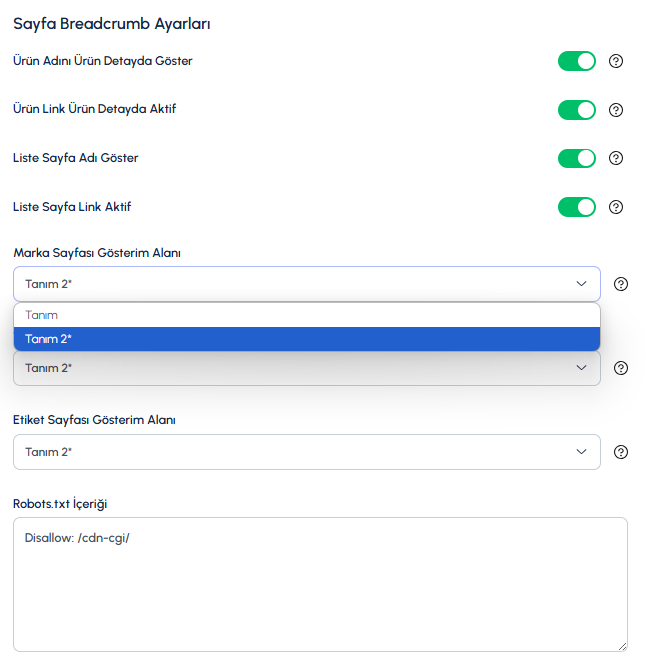Show help for Etiket Sayfası Gösterim Alanı
Screen dimensions: 652x664
tap(621, 452)
